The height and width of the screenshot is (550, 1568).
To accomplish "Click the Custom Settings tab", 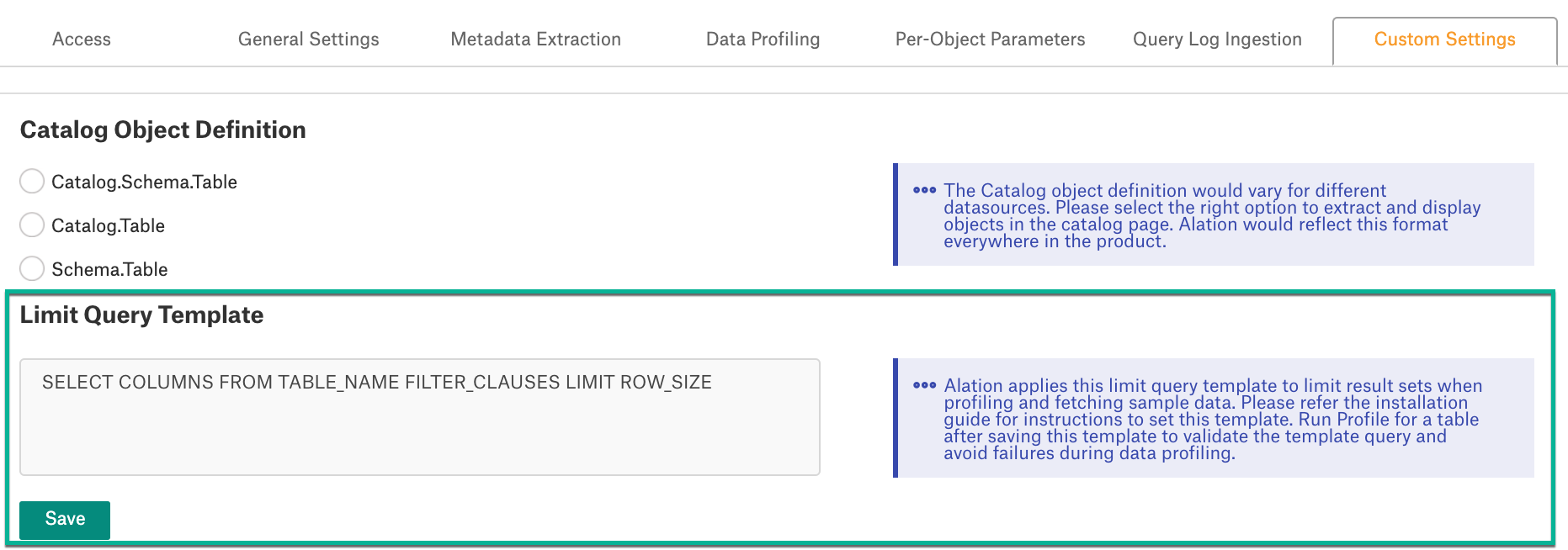I will [x=1445, y=40].
